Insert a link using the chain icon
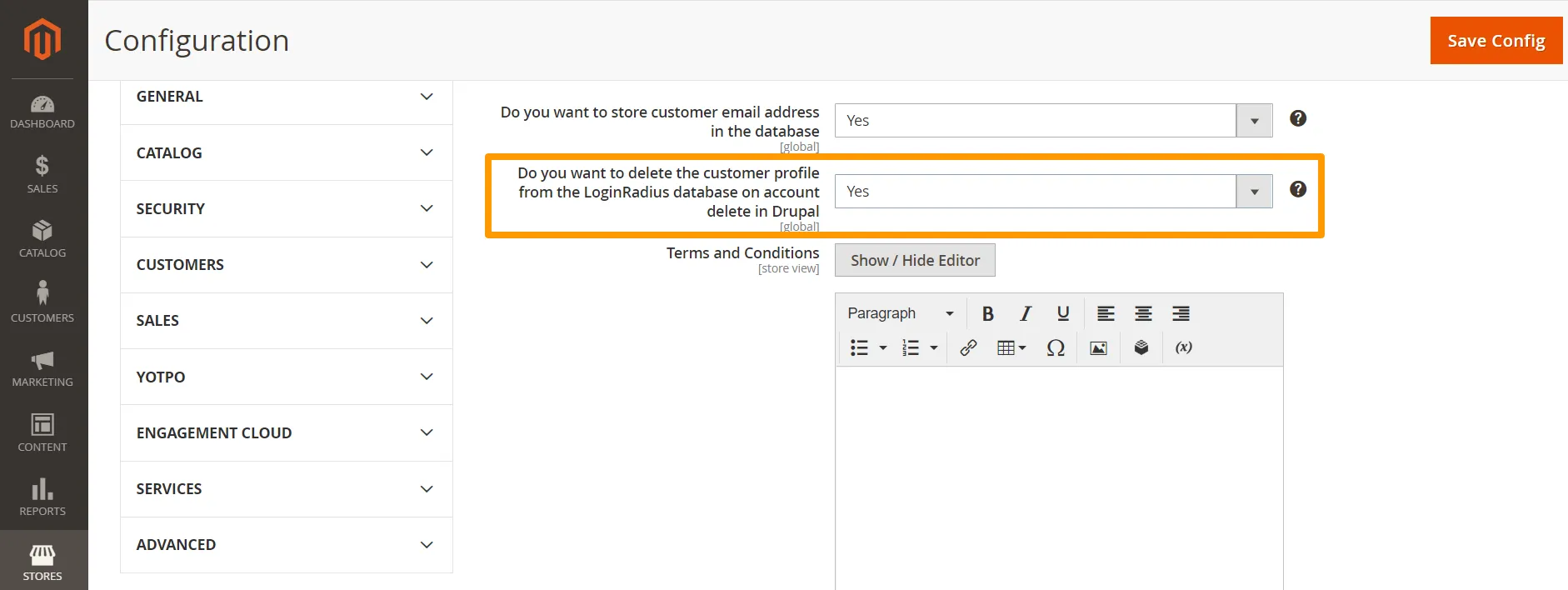Viewport: 1568px width, 590px height. 968,347
